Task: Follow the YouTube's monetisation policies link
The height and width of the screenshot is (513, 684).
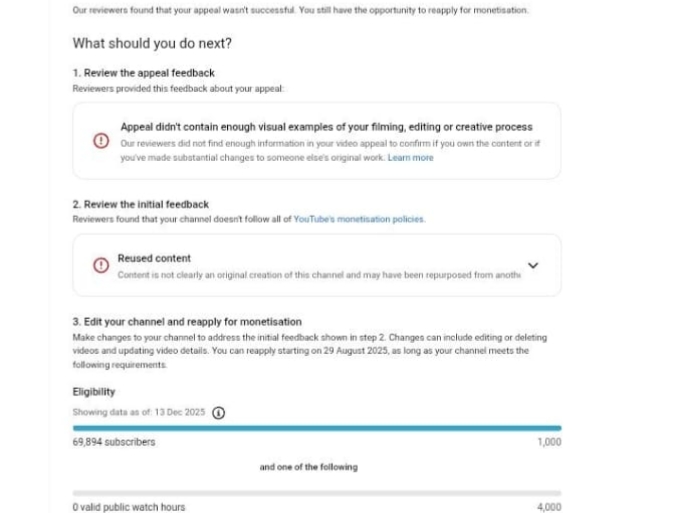Action: [x=359, y=219]
